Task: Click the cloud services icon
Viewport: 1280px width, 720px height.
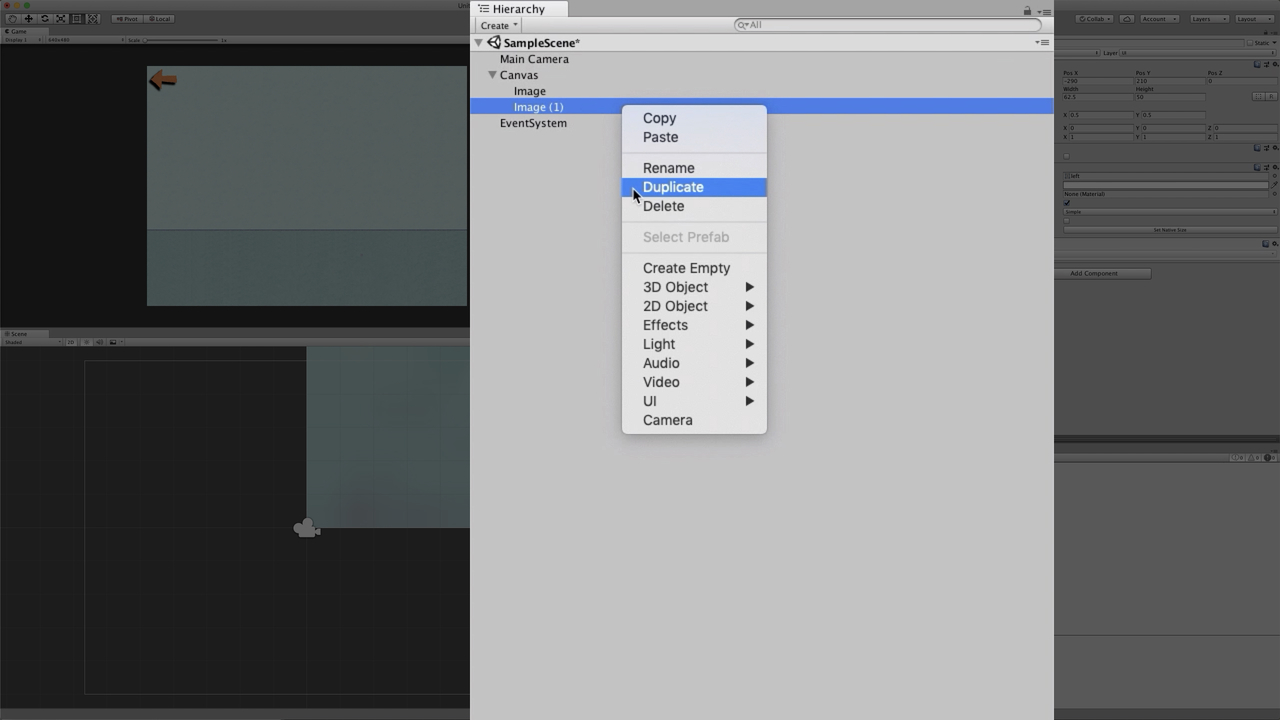Action: [1127, 19]
